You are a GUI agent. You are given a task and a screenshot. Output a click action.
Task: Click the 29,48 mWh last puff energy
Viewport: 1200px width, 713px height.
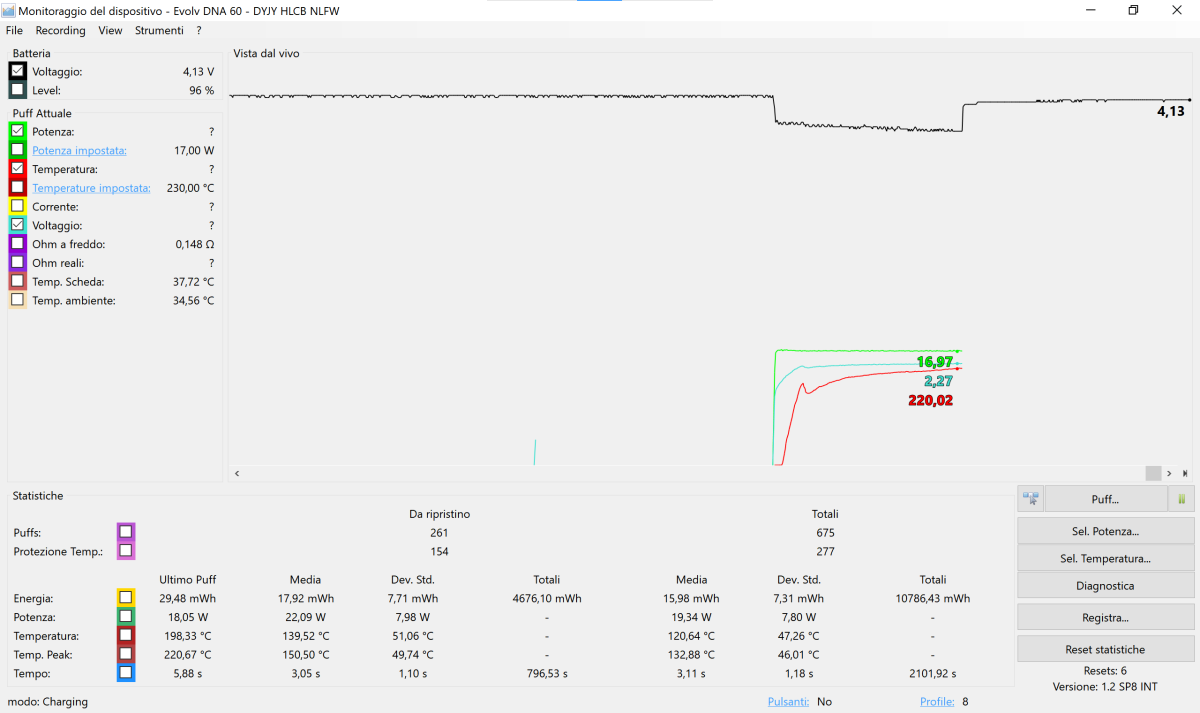[188, 598]
